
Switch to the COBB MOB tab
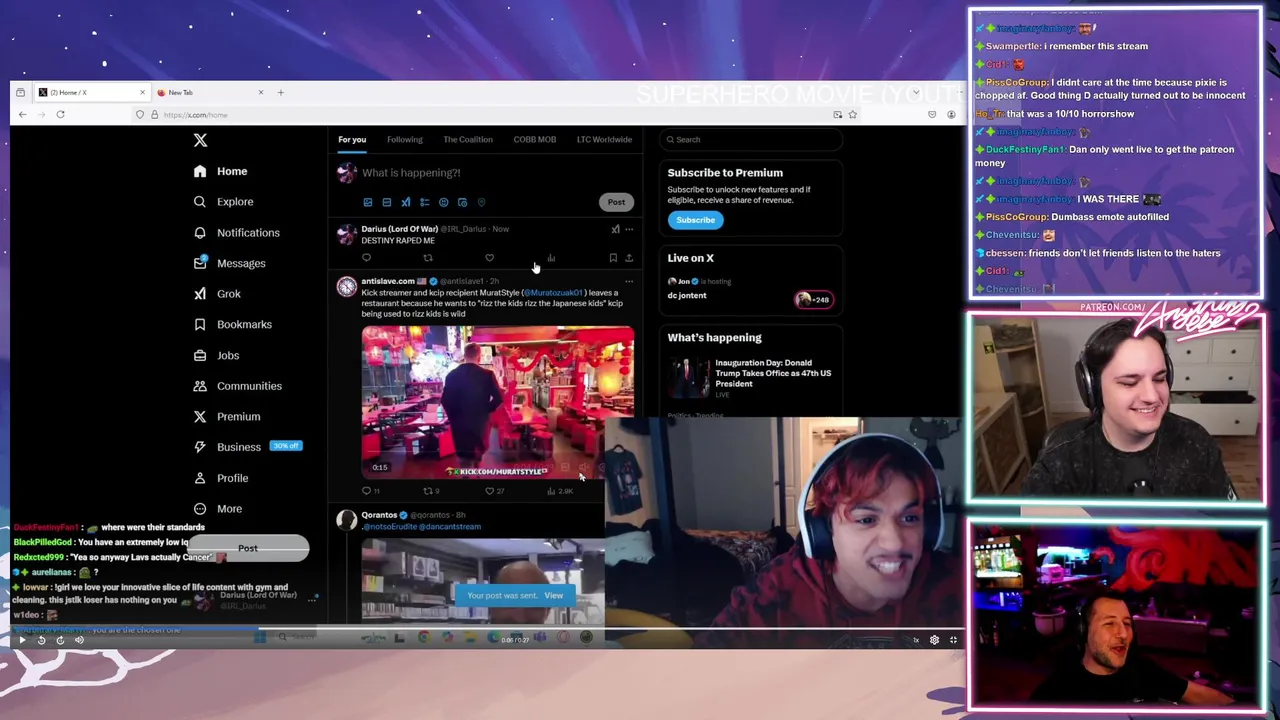point(535,140)
